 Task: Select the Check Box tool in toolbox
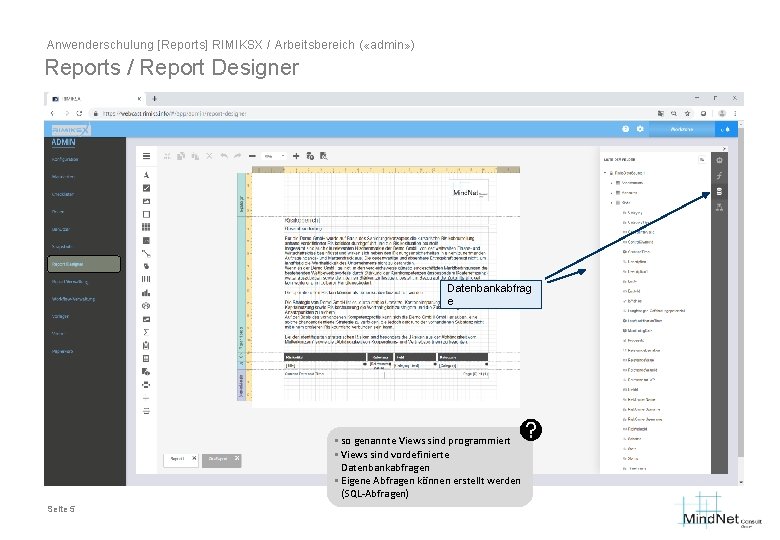coord(146,188)
